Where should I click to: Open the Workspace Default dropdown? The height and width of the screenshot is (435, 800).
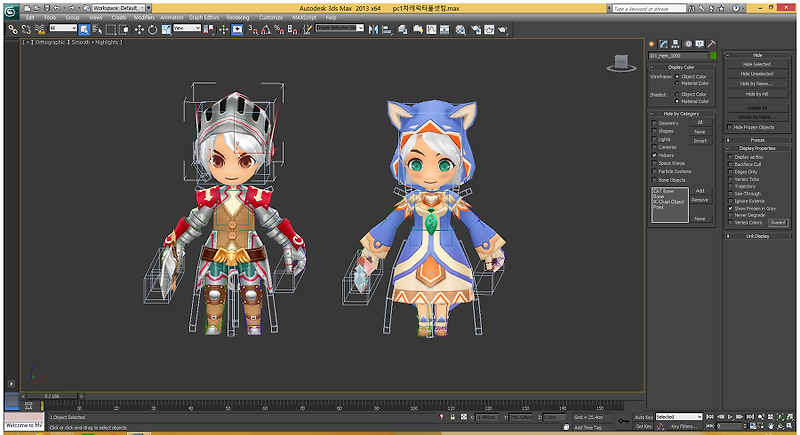tap(118, 8)
